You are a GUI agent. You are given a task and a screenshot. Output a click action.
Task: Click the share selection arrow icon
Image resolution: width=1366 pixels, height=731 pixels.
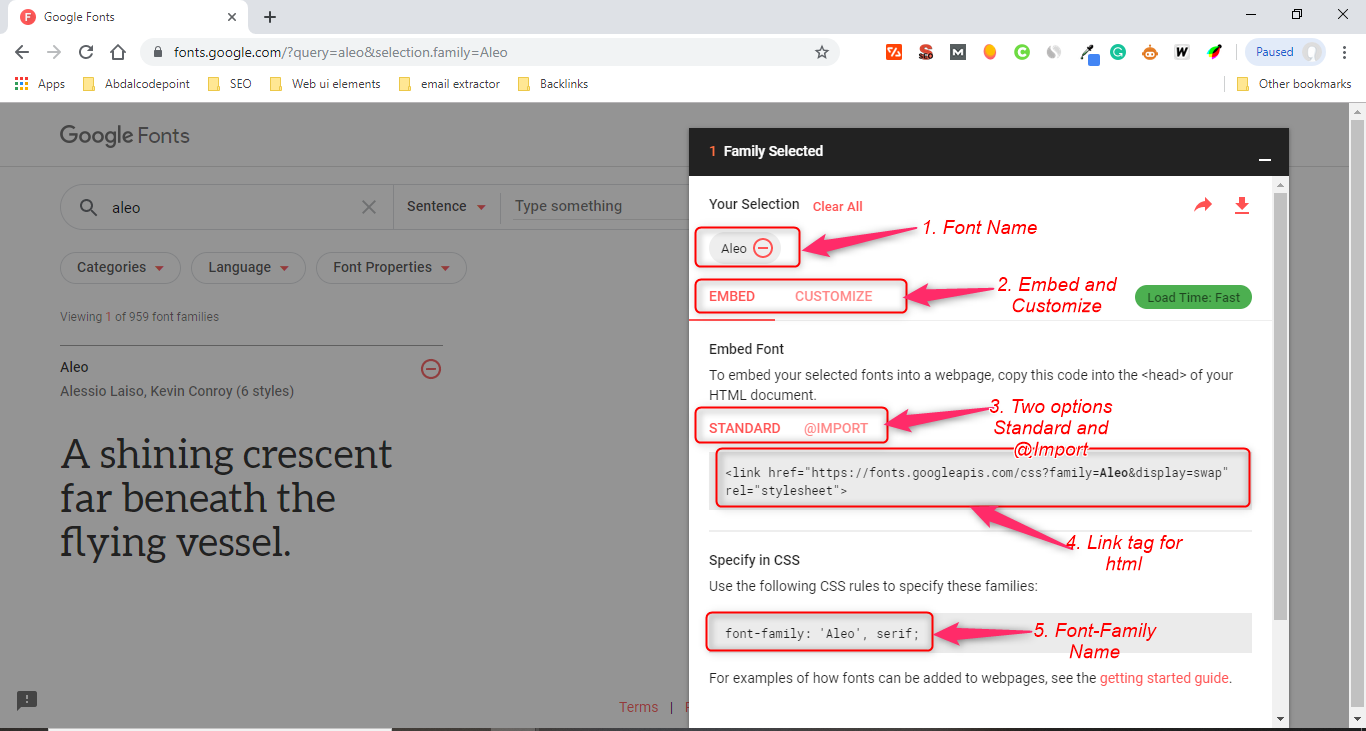[1202, 205]
